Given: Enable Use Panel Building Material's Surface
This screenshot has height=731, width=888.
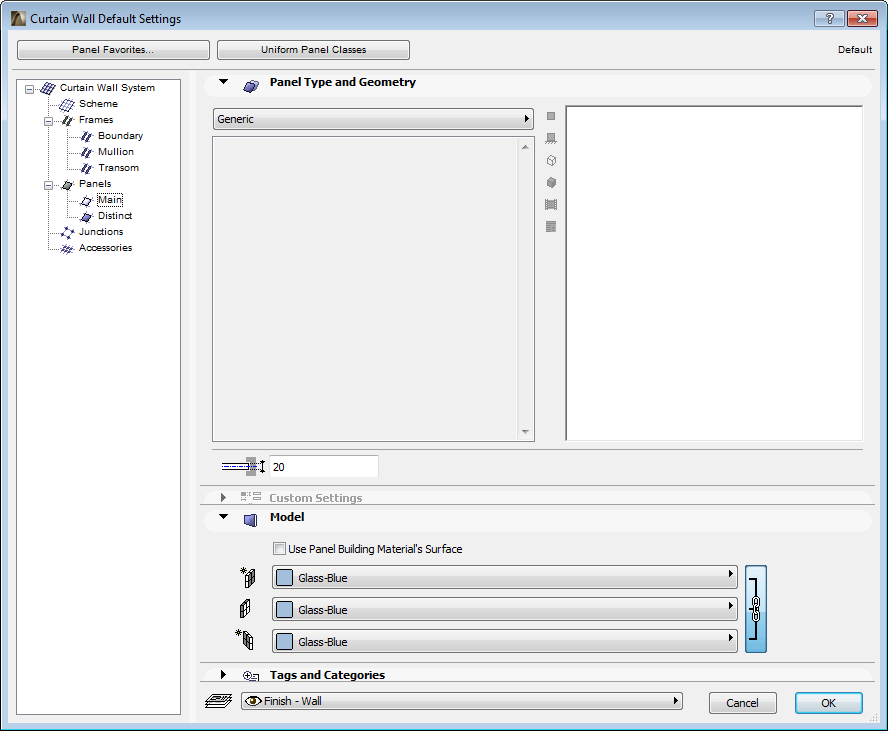Looking at the screenshot, I should point(279,548).
